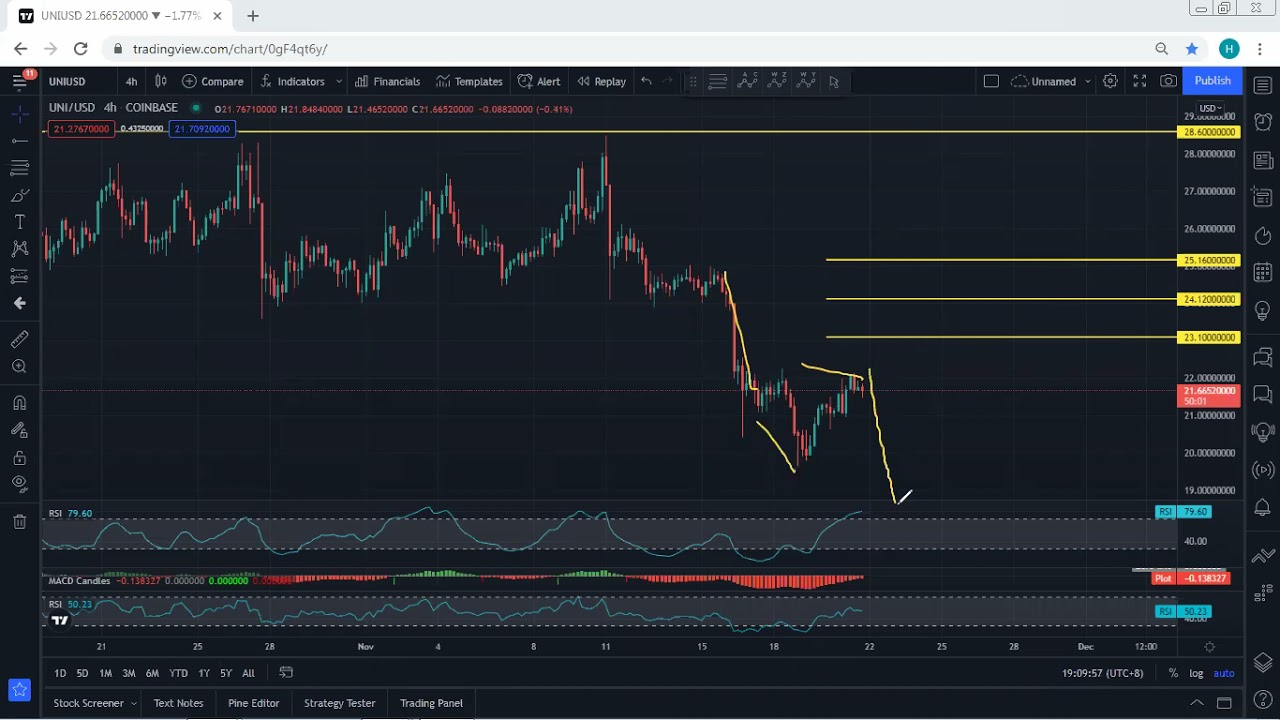
Task: Select the text annotation tool
Action: point(20,222)
